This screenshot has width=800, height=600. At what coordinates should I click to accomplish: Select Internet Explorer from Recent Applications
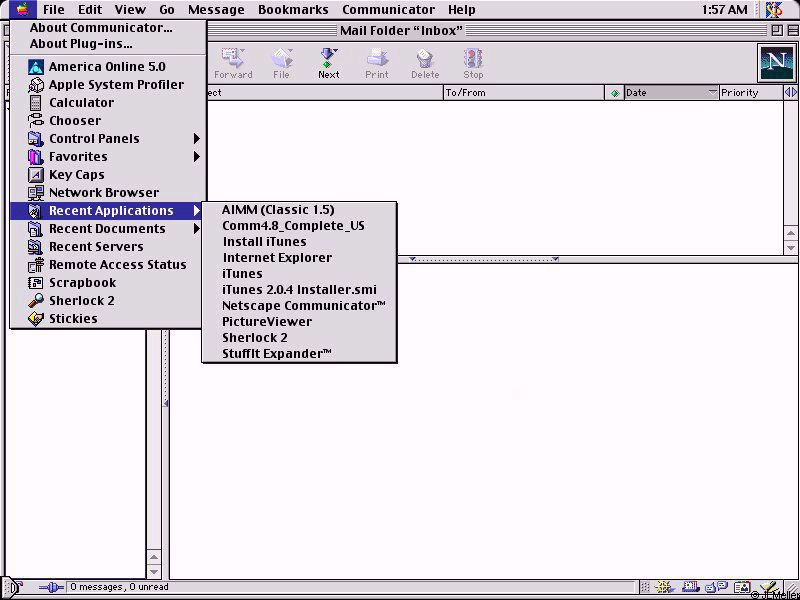click(277, 258)
